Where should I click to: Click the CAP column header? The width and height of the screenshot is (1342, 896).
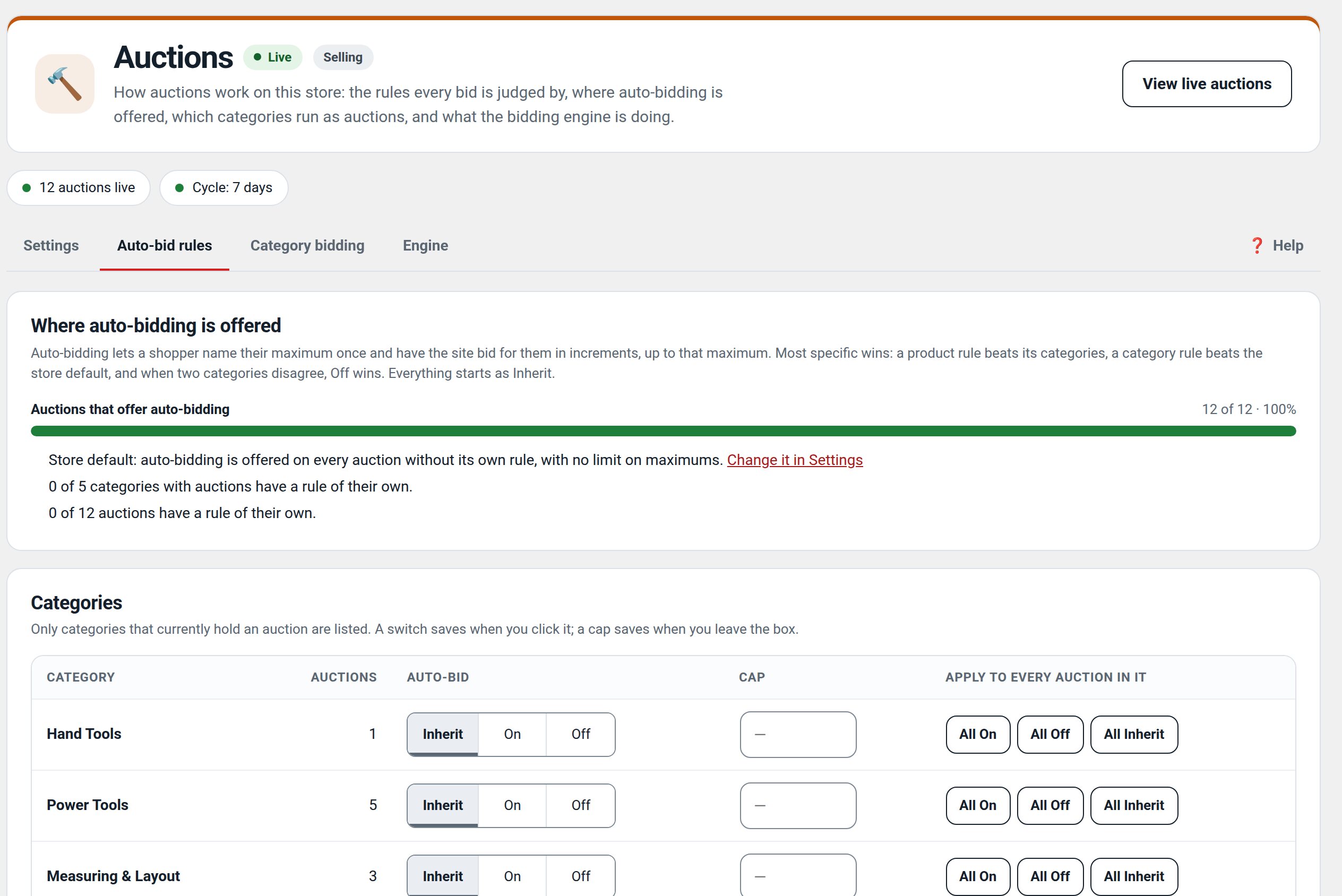tap(751, 677)
